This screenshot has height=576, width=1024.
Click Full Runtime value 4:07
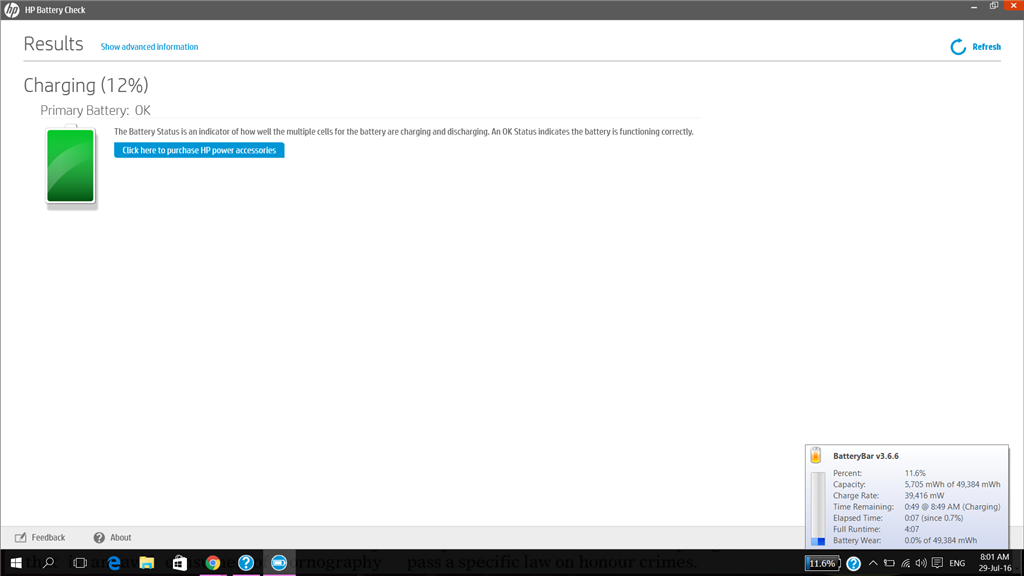click(x=912, y=529)
